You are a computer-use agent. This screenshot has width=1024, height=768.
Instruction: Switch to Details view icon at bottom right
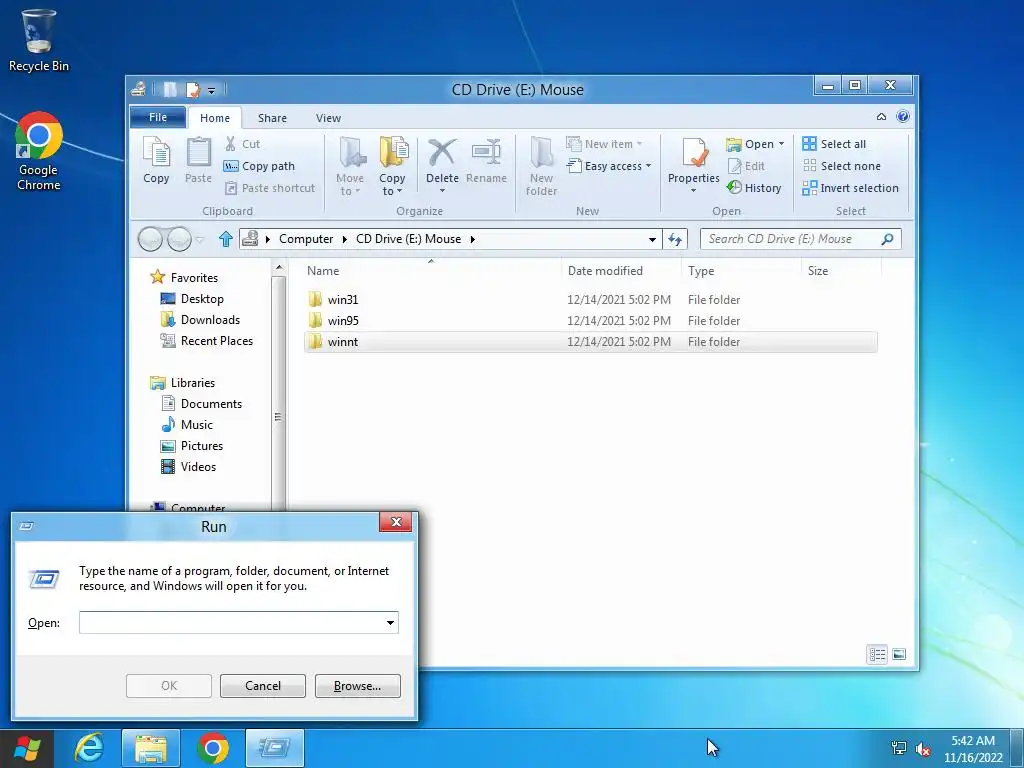pos(877,654)
